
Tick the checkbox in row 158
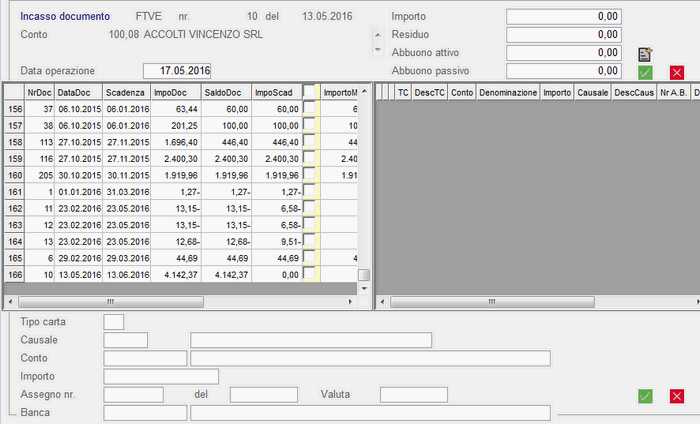[x=309, y=141]
